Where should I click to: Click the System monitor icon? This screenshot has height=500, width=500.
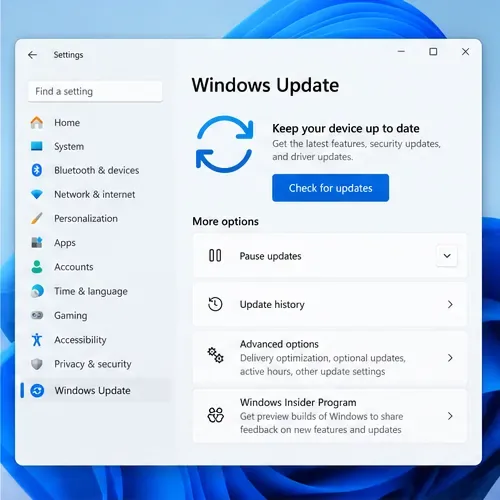(x=37, y=146)
